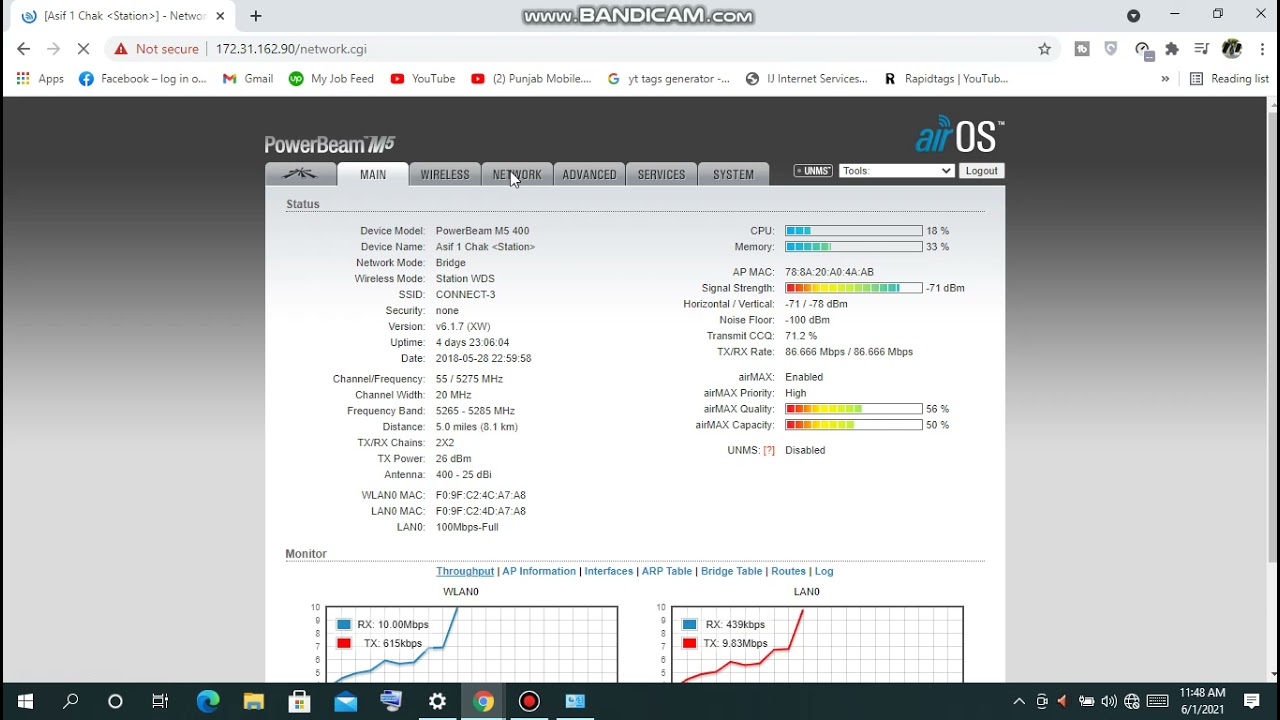Expand the Tools dropdown

pos(896,171)
